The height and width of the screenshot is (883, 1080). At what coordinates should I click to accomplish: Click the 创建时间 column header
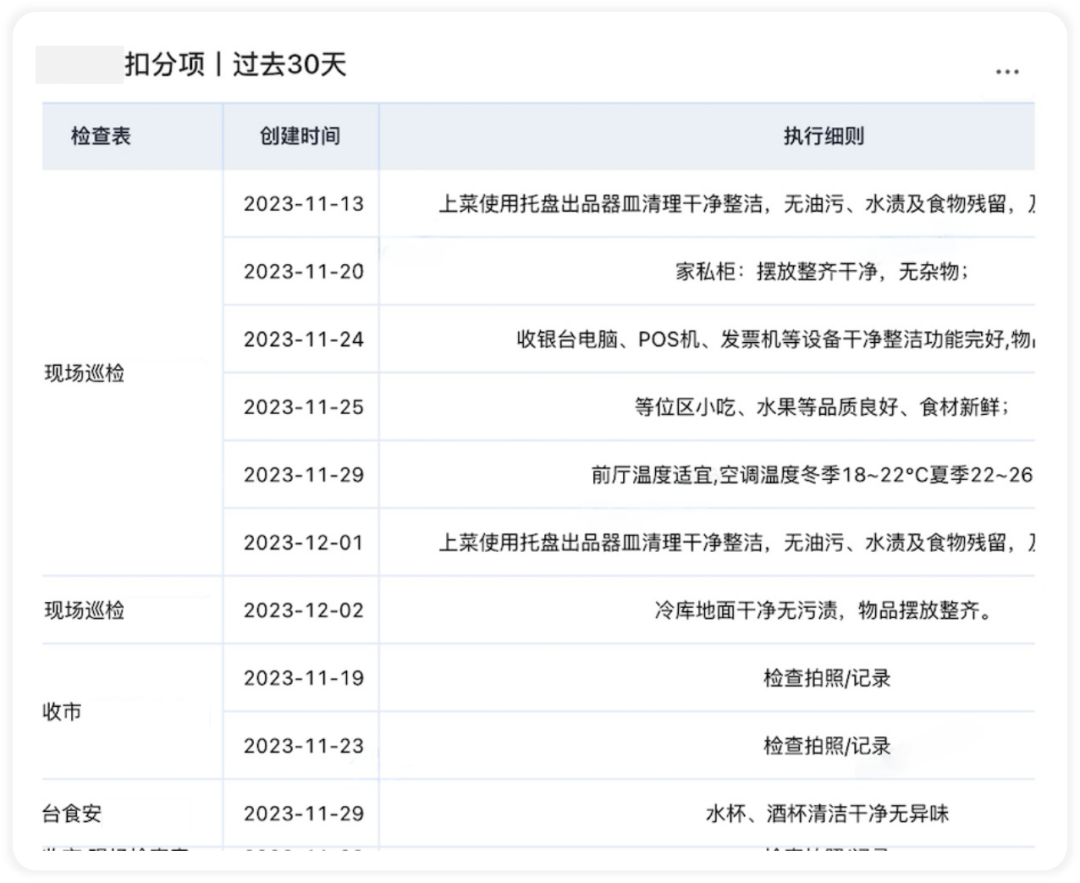tap(300, 136)
